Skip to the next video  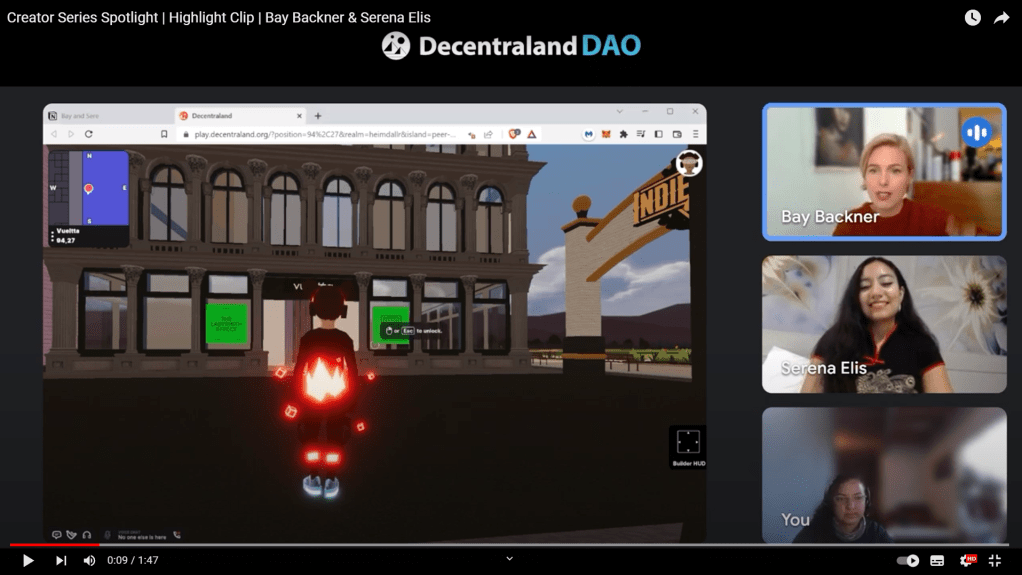pos(61,561)
